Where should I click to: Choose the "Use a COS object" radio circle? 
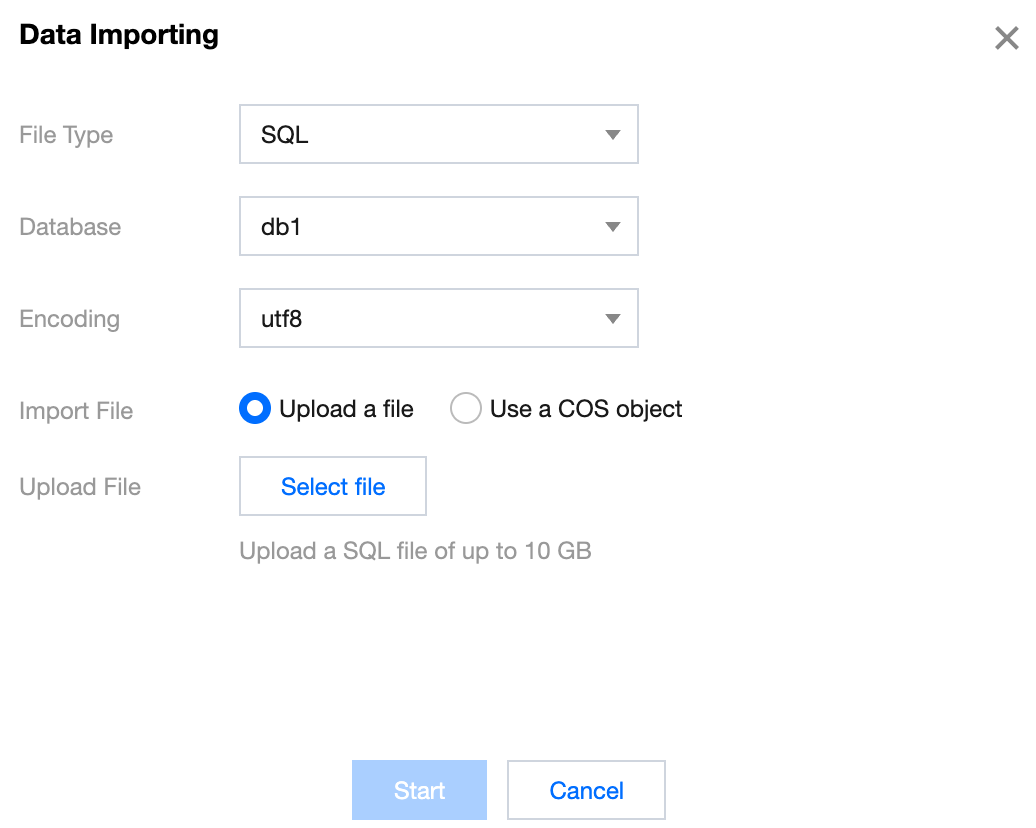[466, 409]
